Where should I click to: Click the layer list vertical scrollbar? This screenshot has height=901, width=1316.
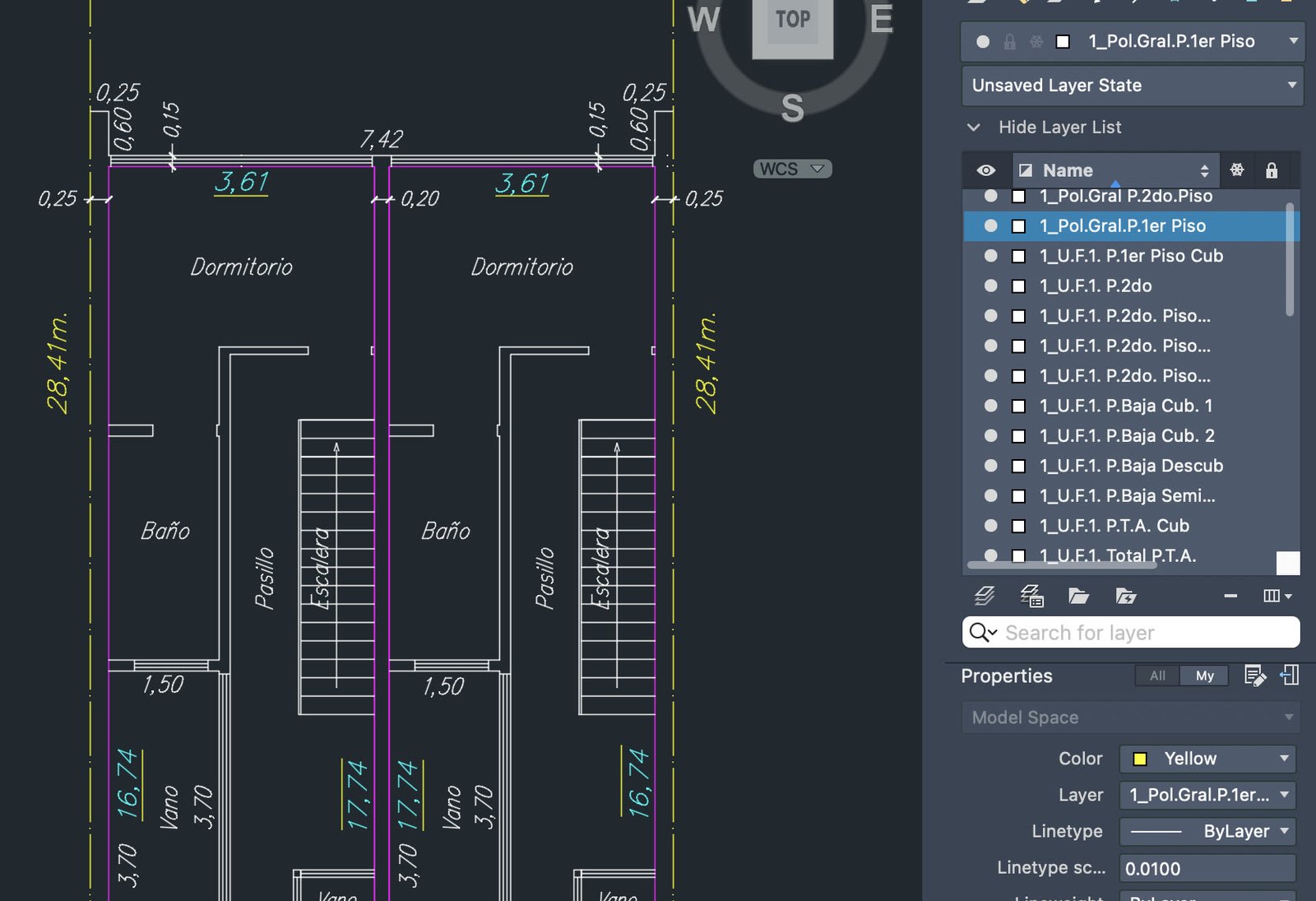(x=1290, y=259)
